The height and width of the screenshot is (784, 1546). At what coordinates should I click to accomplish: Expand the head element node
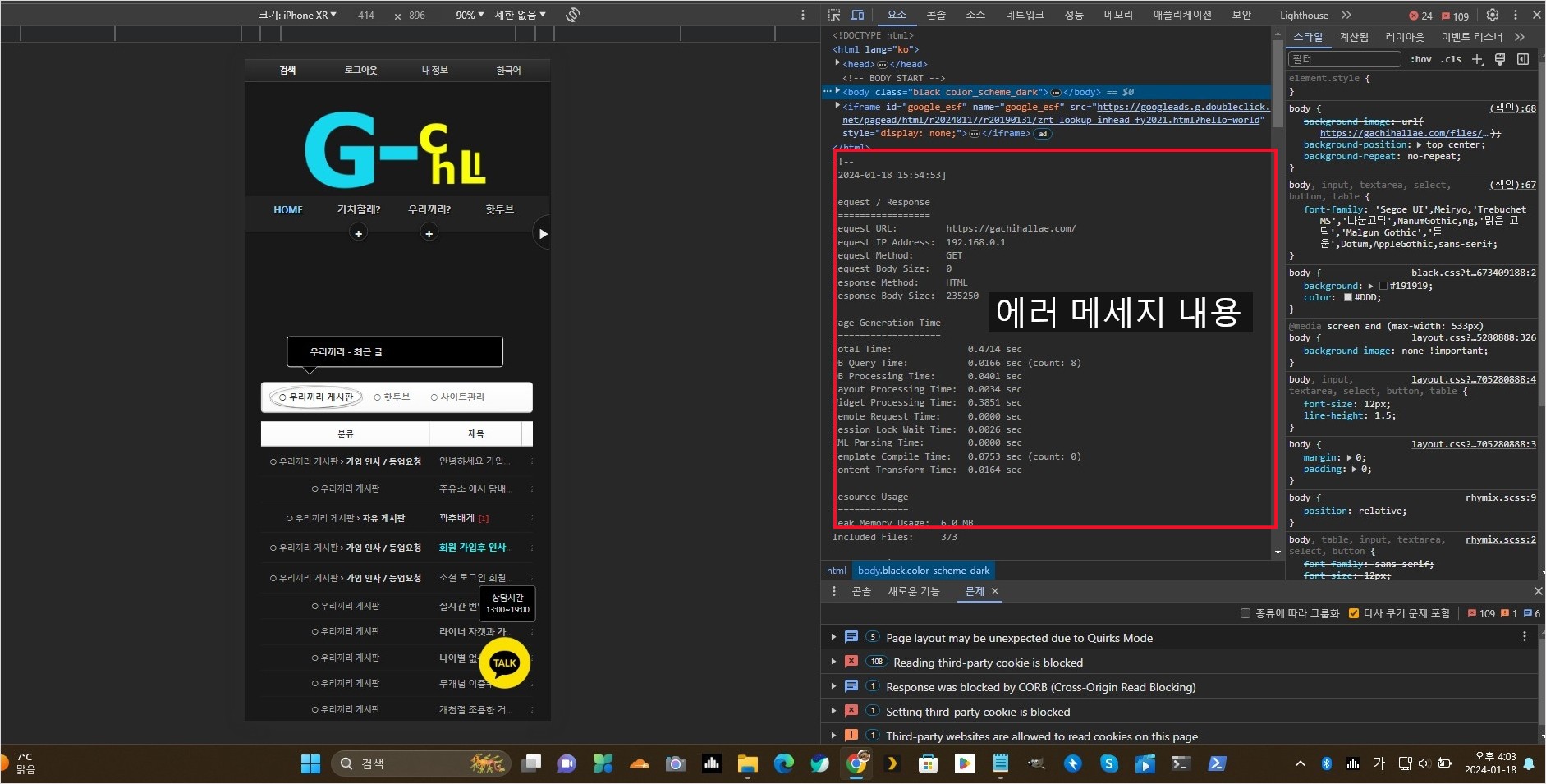pos(837,63)
